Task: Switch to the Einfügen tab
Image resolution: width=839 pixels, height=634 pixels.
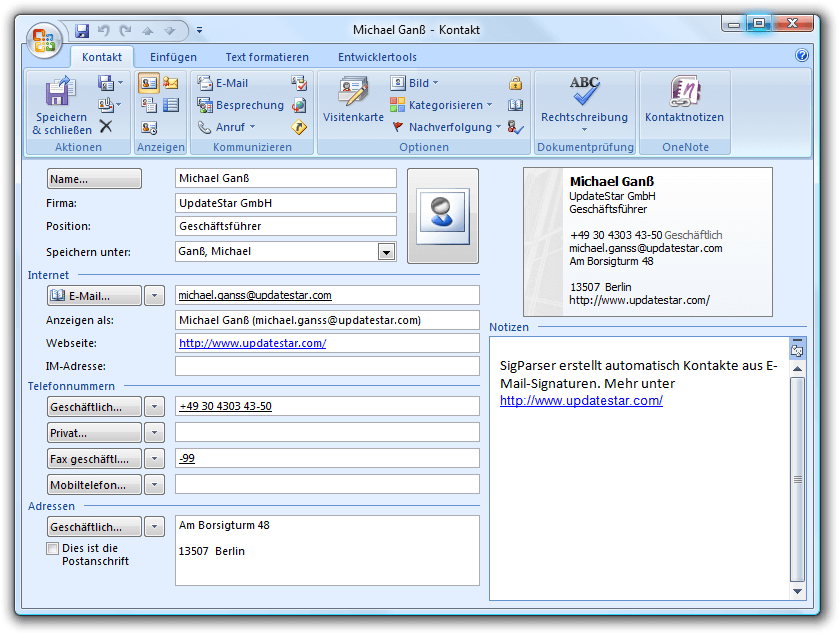Action: point(173,57)
